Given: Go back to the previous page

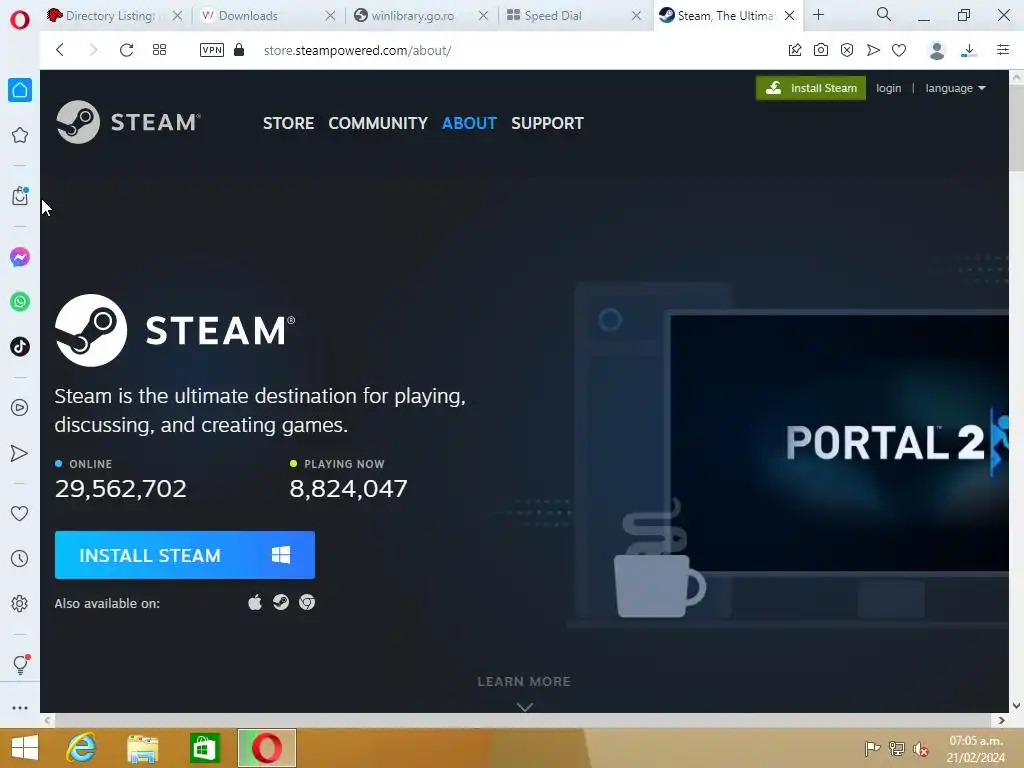Looking at the screenshot, I should [x=60, y=50].
